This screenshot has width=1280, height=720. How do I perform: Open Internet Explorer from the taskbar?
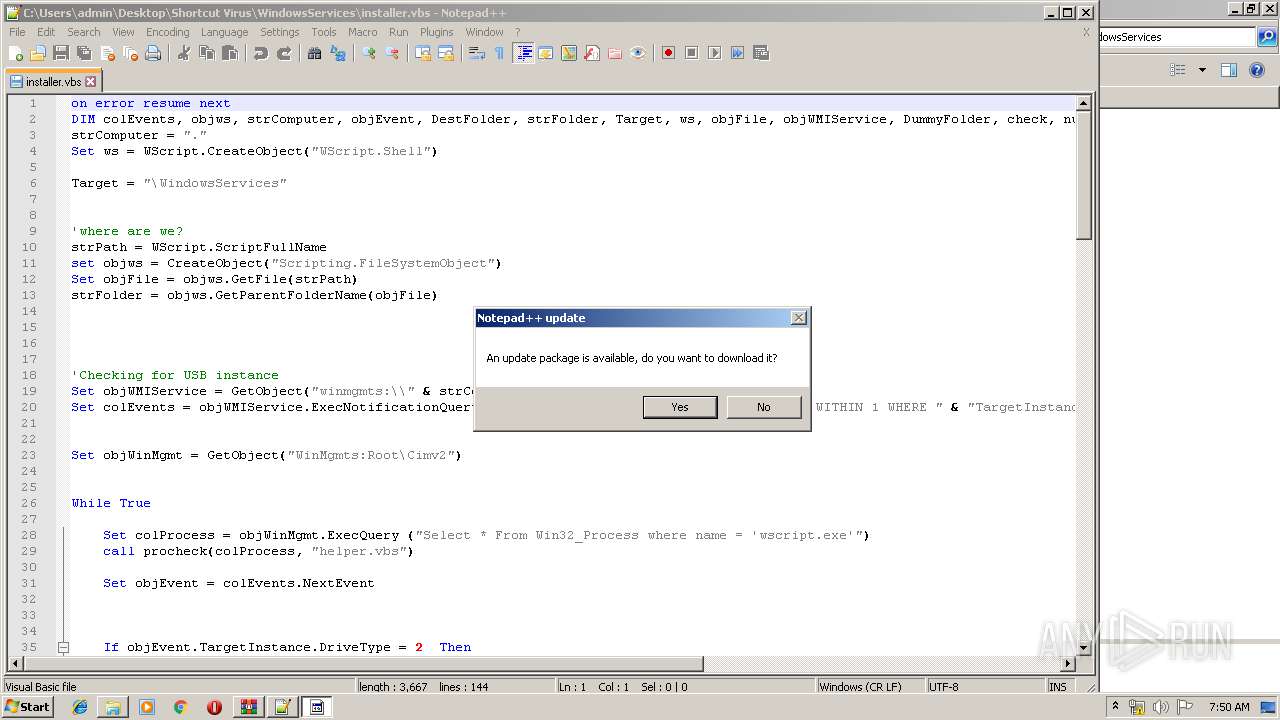80,707
